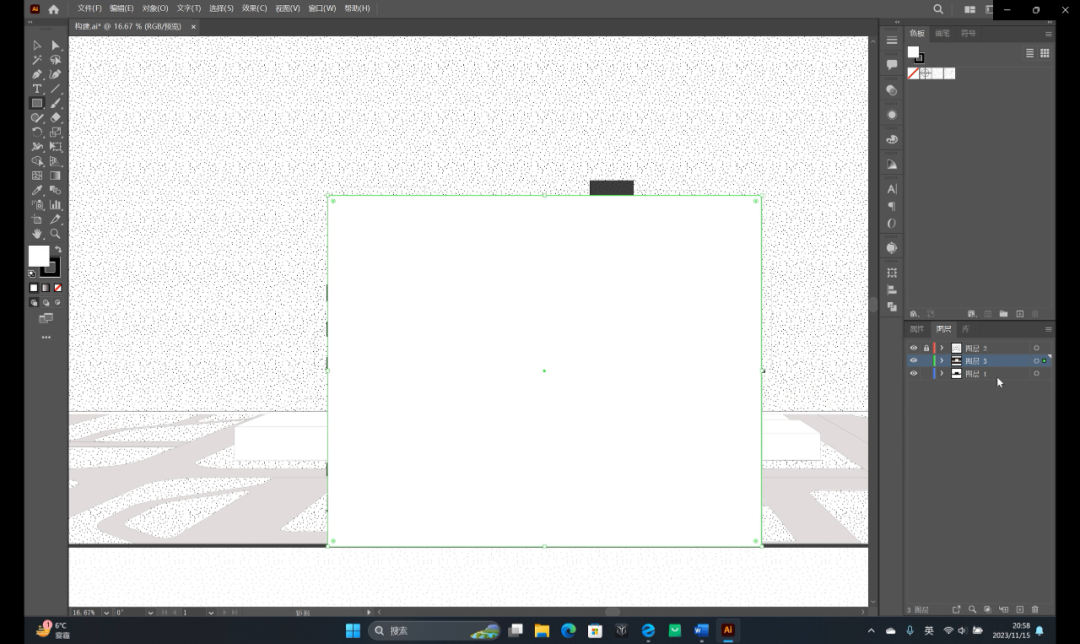Click the swap fill and stroke arrow
This screenshot has width=1080, height=644.
(x=59, y=249)
